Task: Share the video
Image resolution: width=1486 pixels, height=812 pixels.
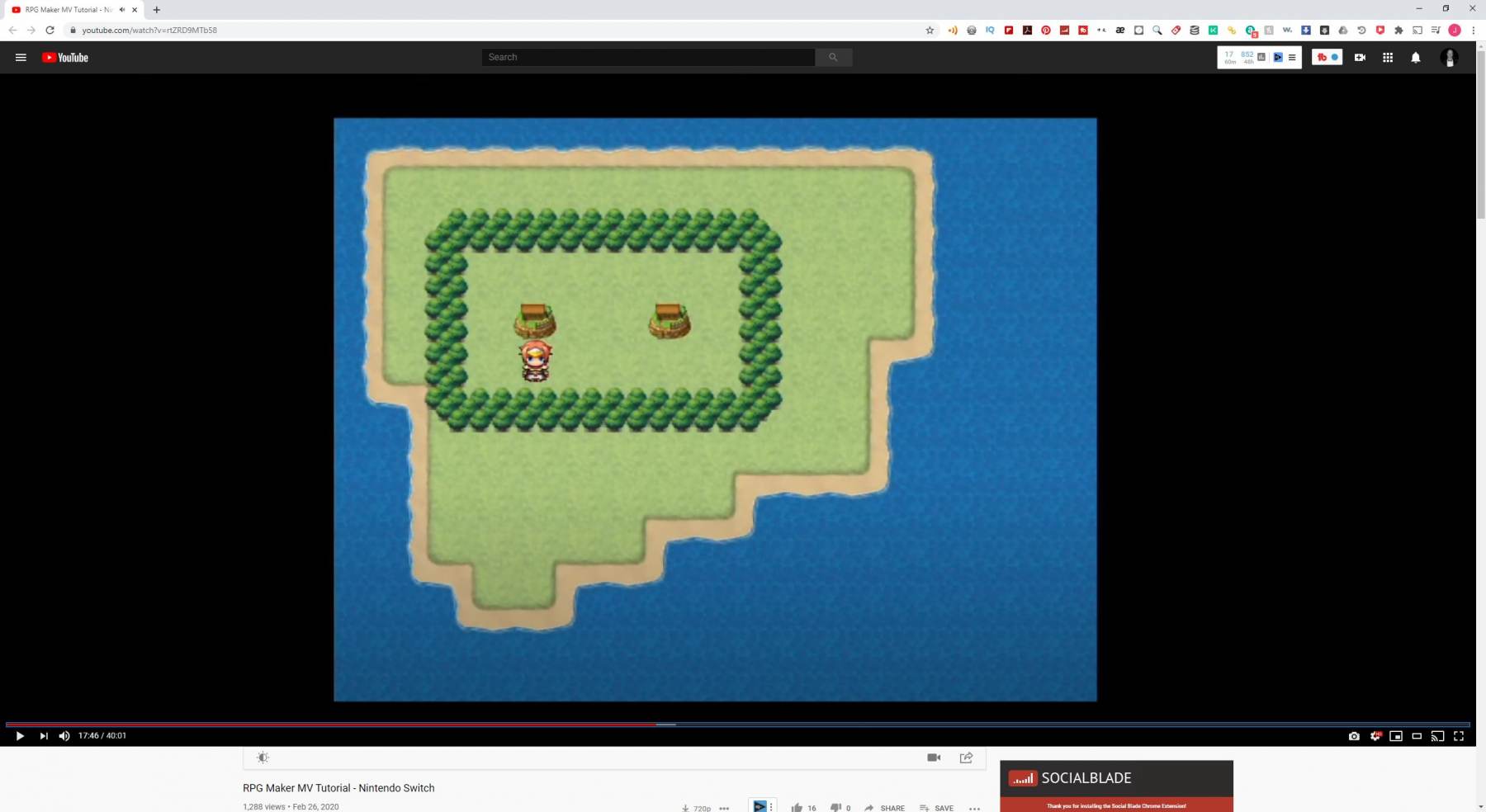Action: pos(884,807)
